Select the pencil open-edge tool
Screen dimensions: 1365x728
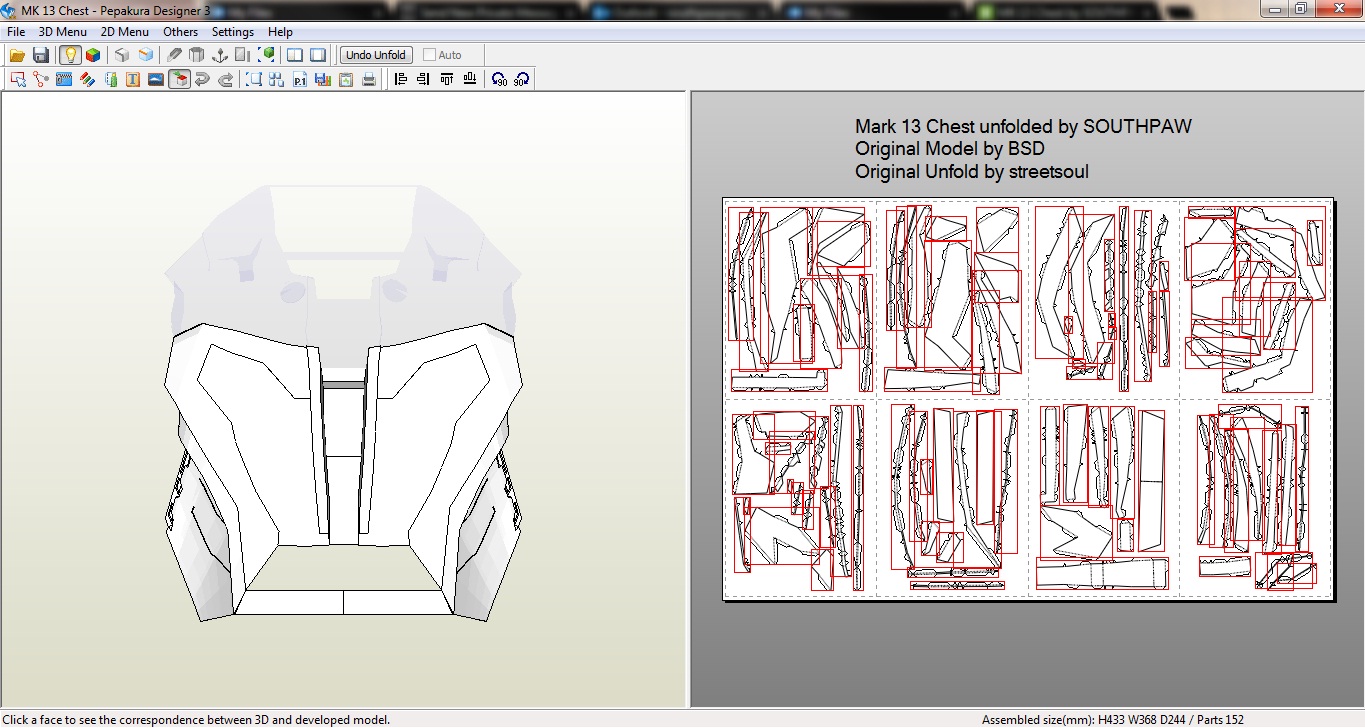pyautogui.click(x=174, y=55)
